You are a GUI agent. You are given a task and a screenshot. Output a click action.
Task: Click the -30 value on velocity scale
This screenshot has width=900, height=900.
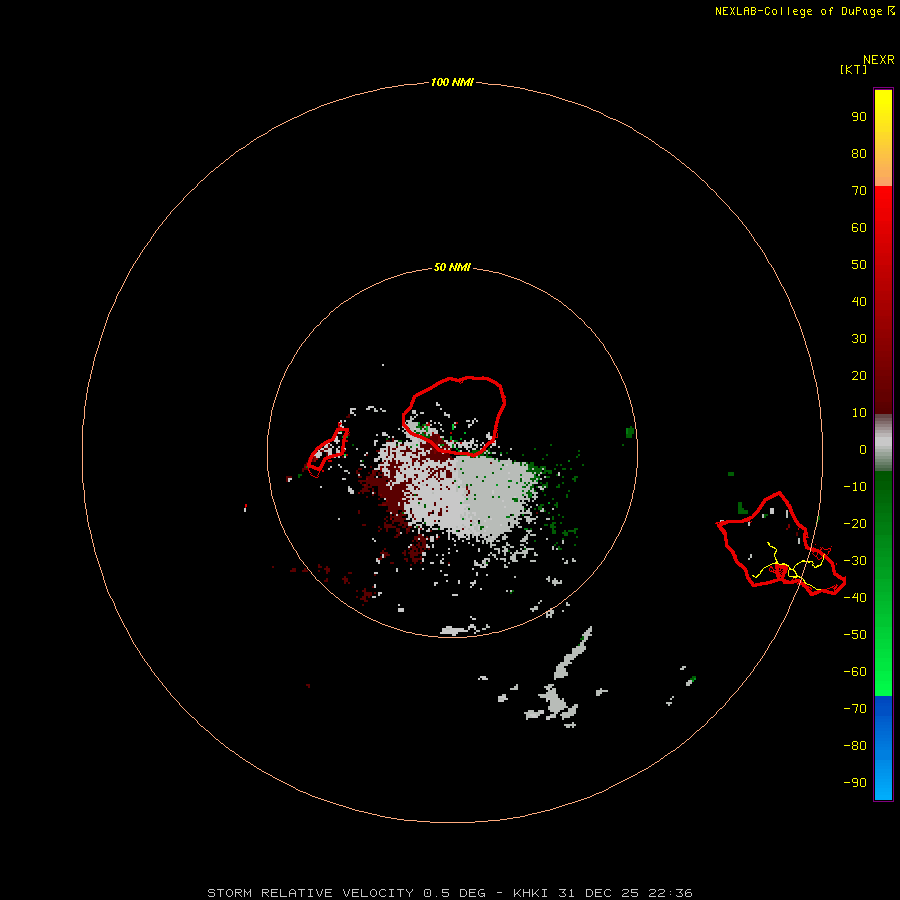855,561
